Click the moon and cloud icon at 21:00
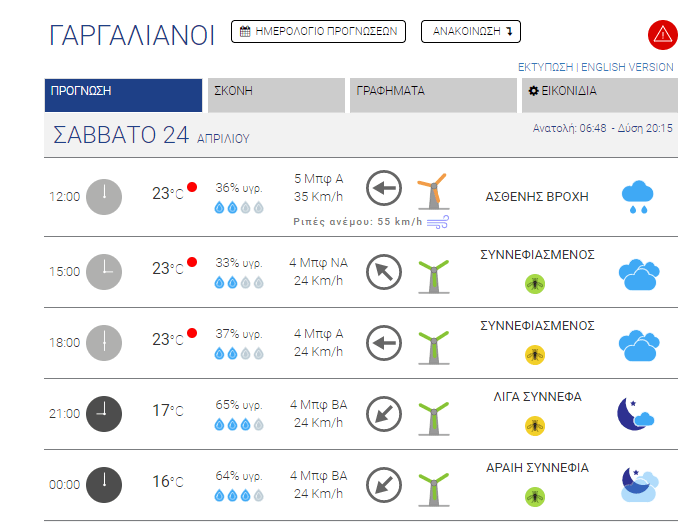 (x=635, y=414)
